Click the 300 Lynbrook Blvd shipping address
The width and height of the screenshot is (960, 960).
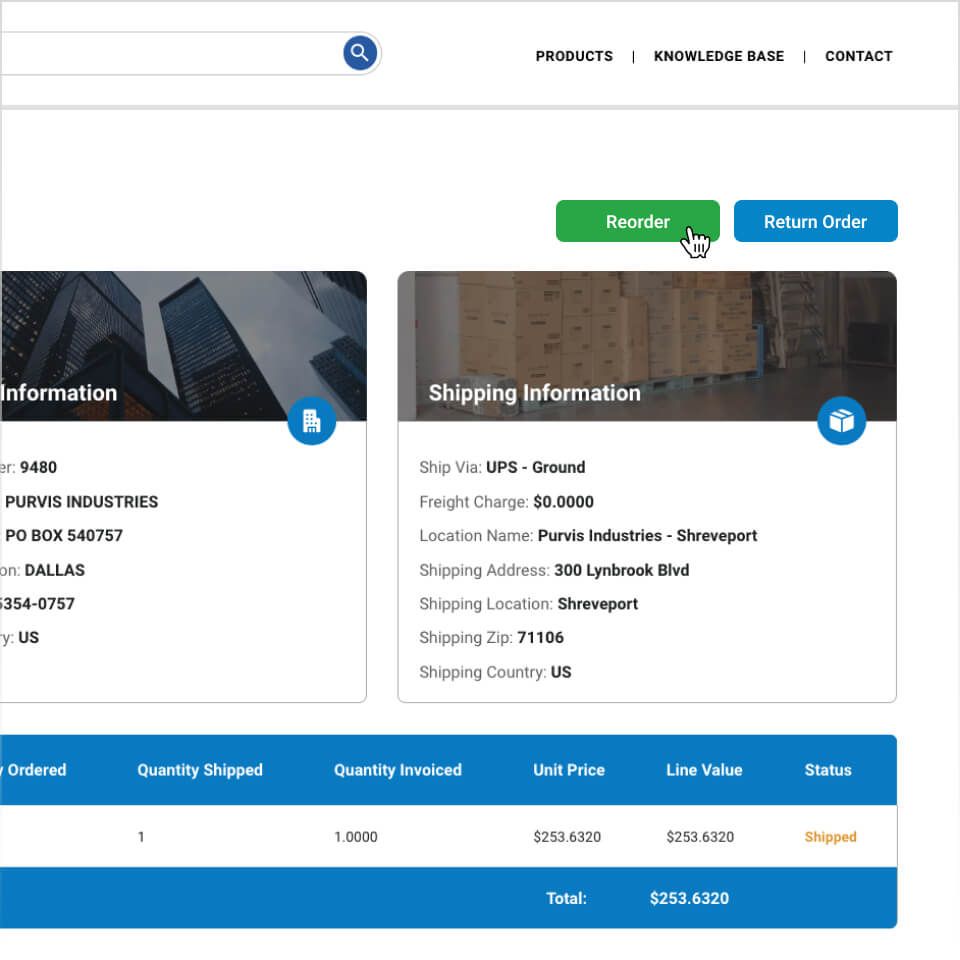[x=621, y=570]
